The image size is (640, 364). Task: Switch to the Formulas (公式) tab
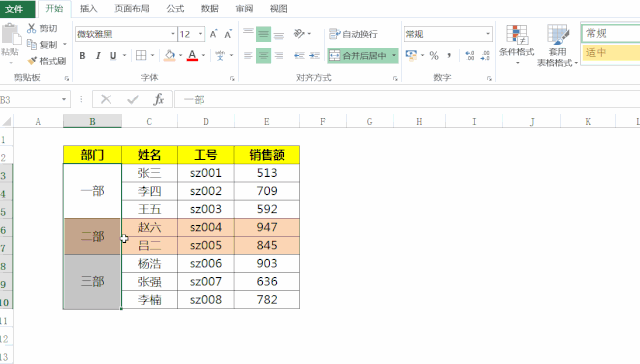[x=176, y=9]
